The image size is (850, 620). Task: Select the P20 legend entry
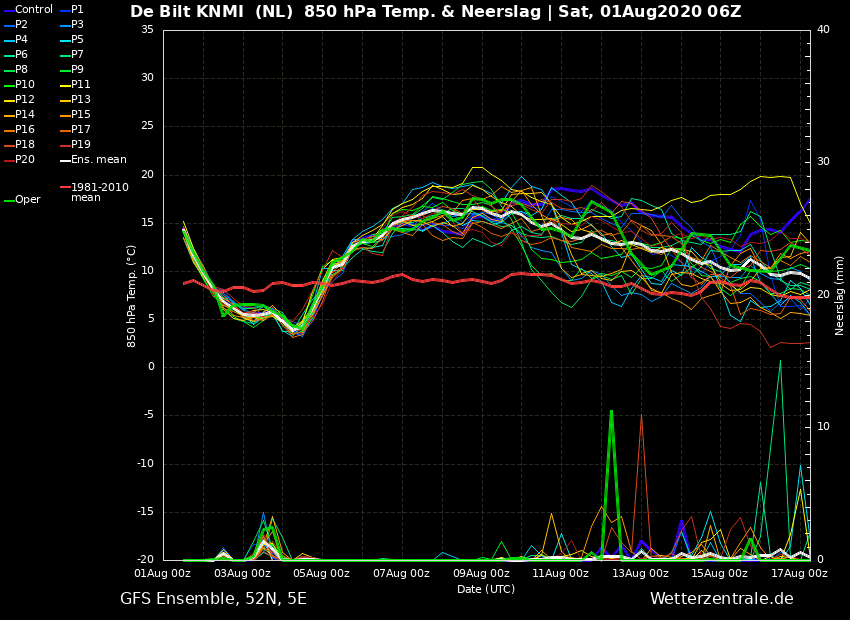point(25,160)
